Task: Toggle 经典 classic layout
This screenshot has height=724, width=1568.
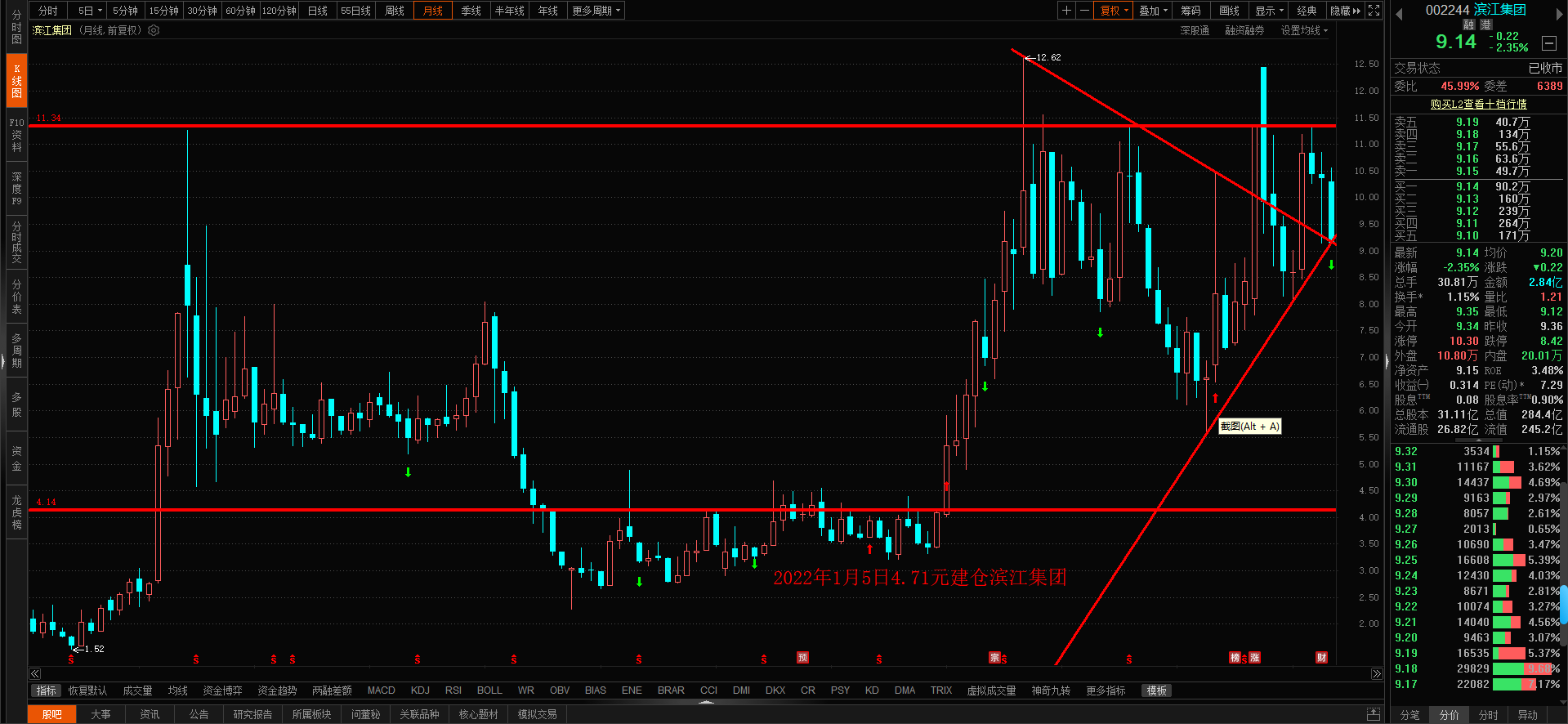Action: pyautogui.click(x=1307, y=11)
